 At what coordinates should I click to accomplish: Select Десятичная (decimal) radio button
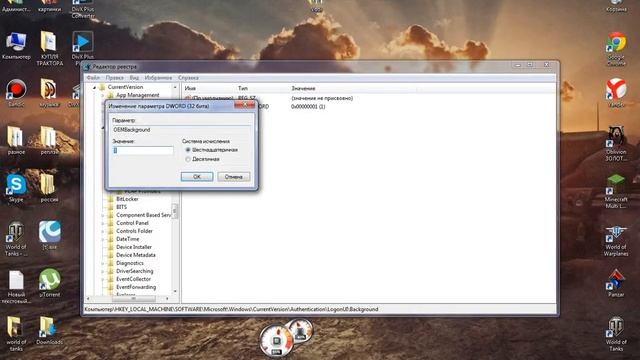click(x=188, y=159)
